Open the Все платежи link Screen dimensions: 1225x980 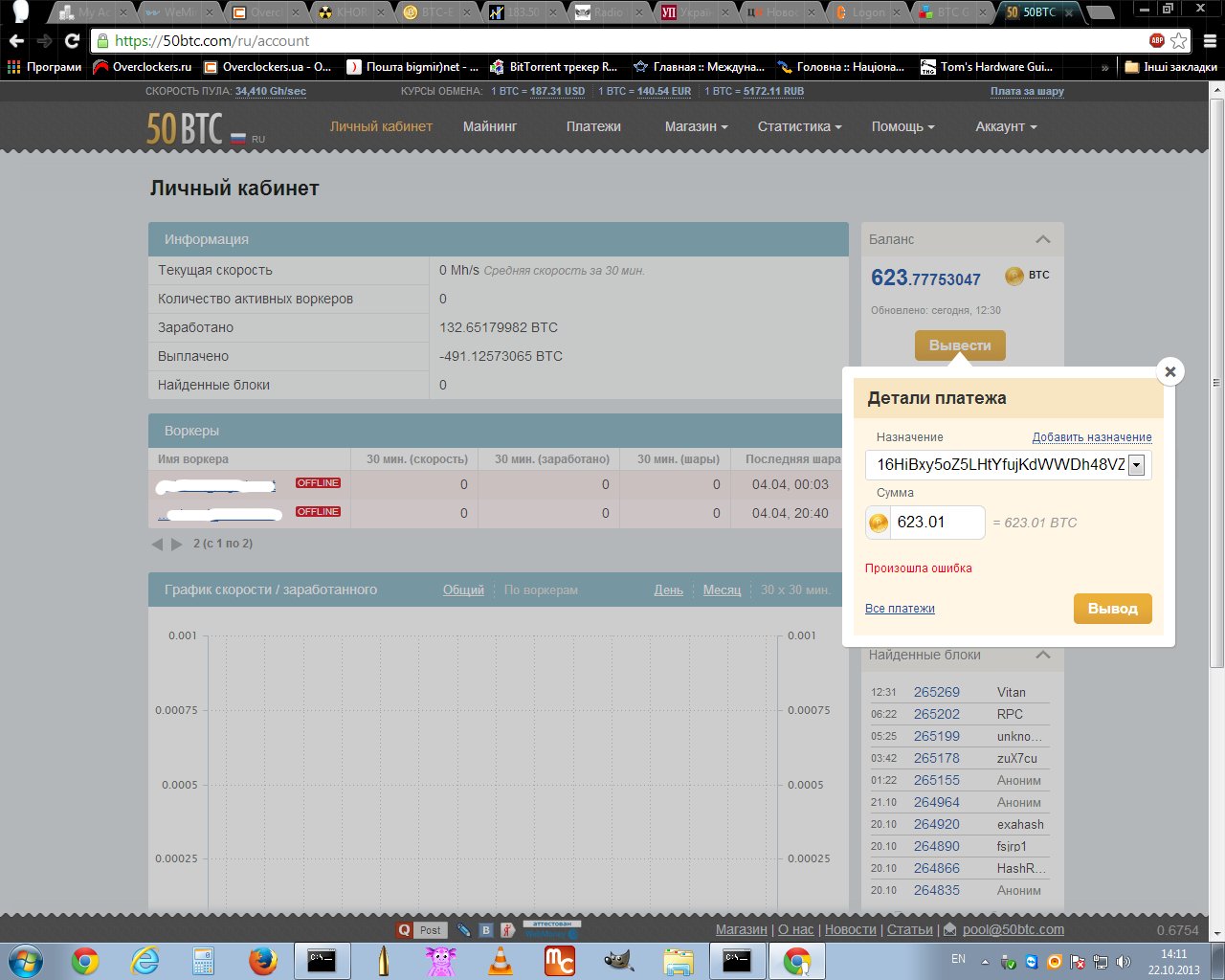[x=900, y=609]
